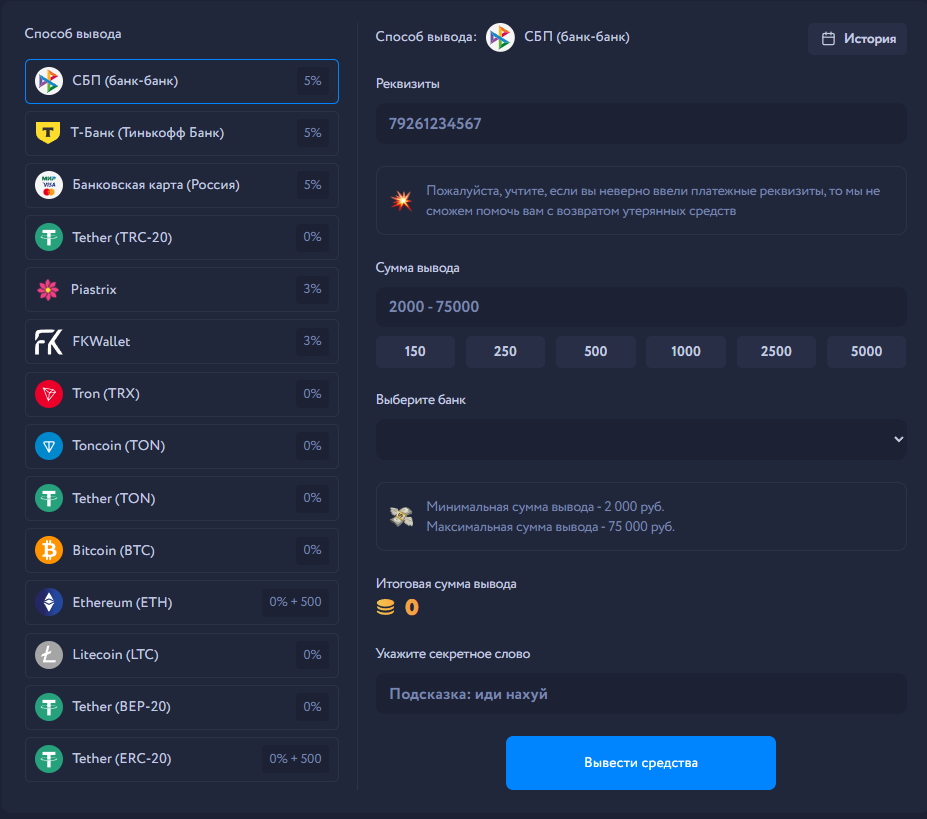Select the Toncoin (TON) icon
Screen dimensions: 927x819
pos(48,446)
